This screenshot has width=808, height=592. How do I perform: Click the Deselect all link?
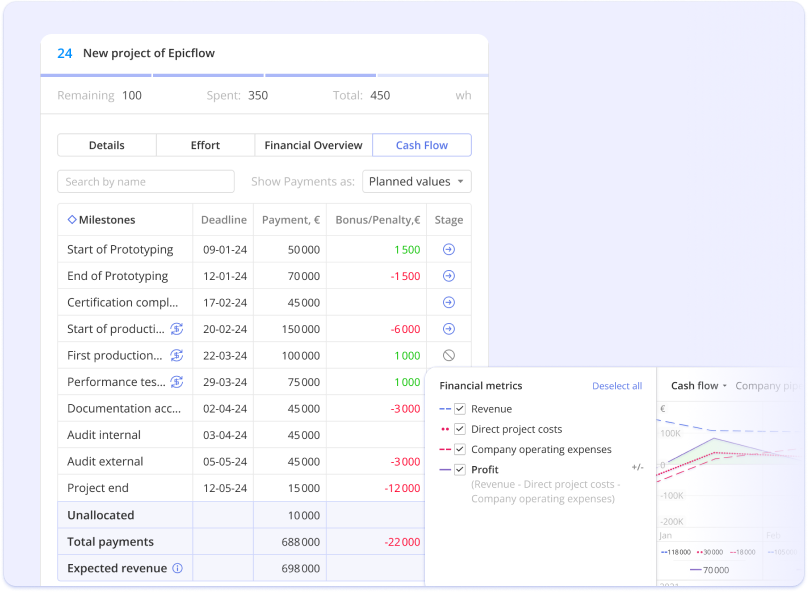[617, 386]
